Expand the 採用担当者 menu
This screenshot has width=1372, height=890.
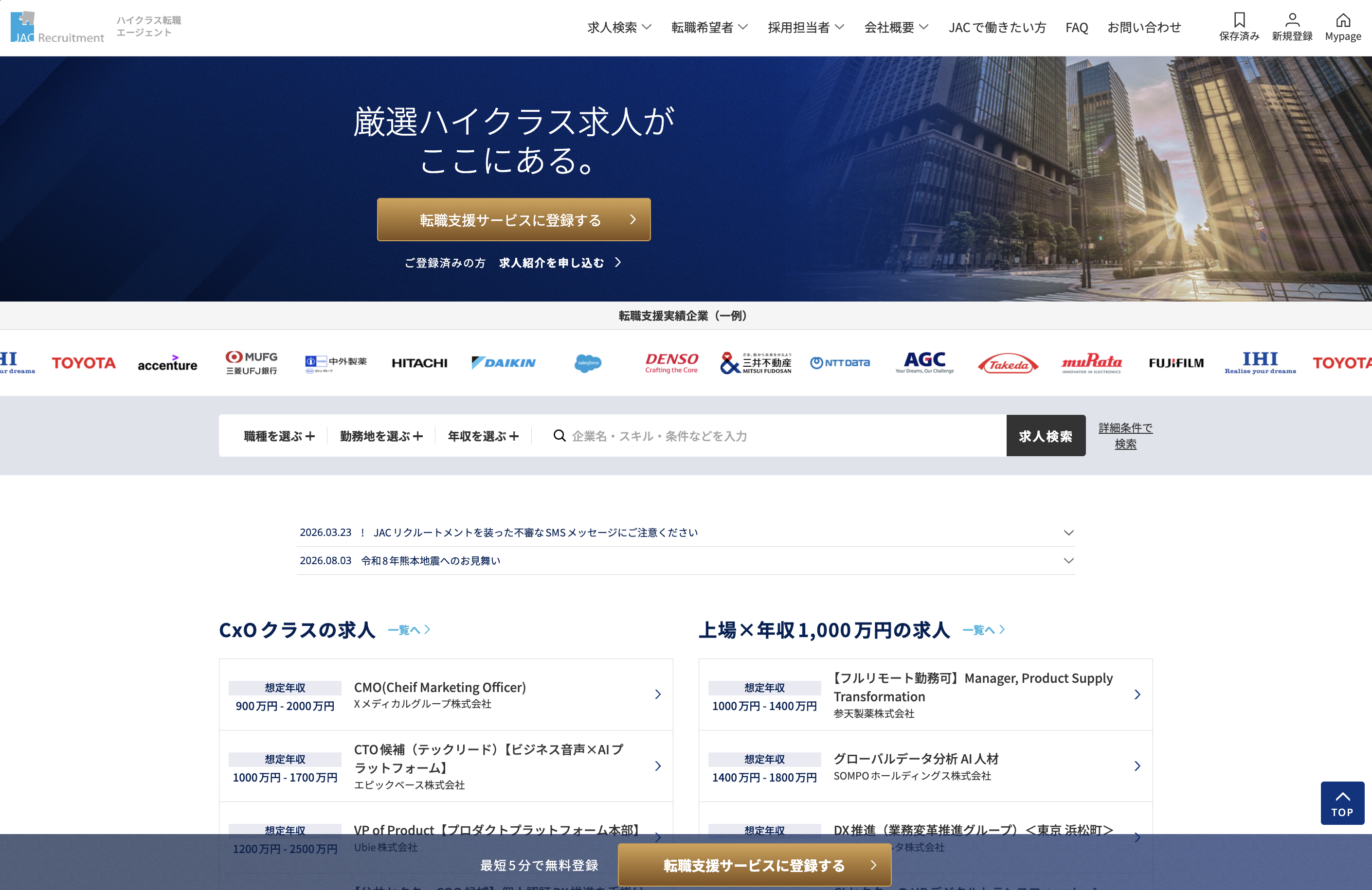coord(806,27)
